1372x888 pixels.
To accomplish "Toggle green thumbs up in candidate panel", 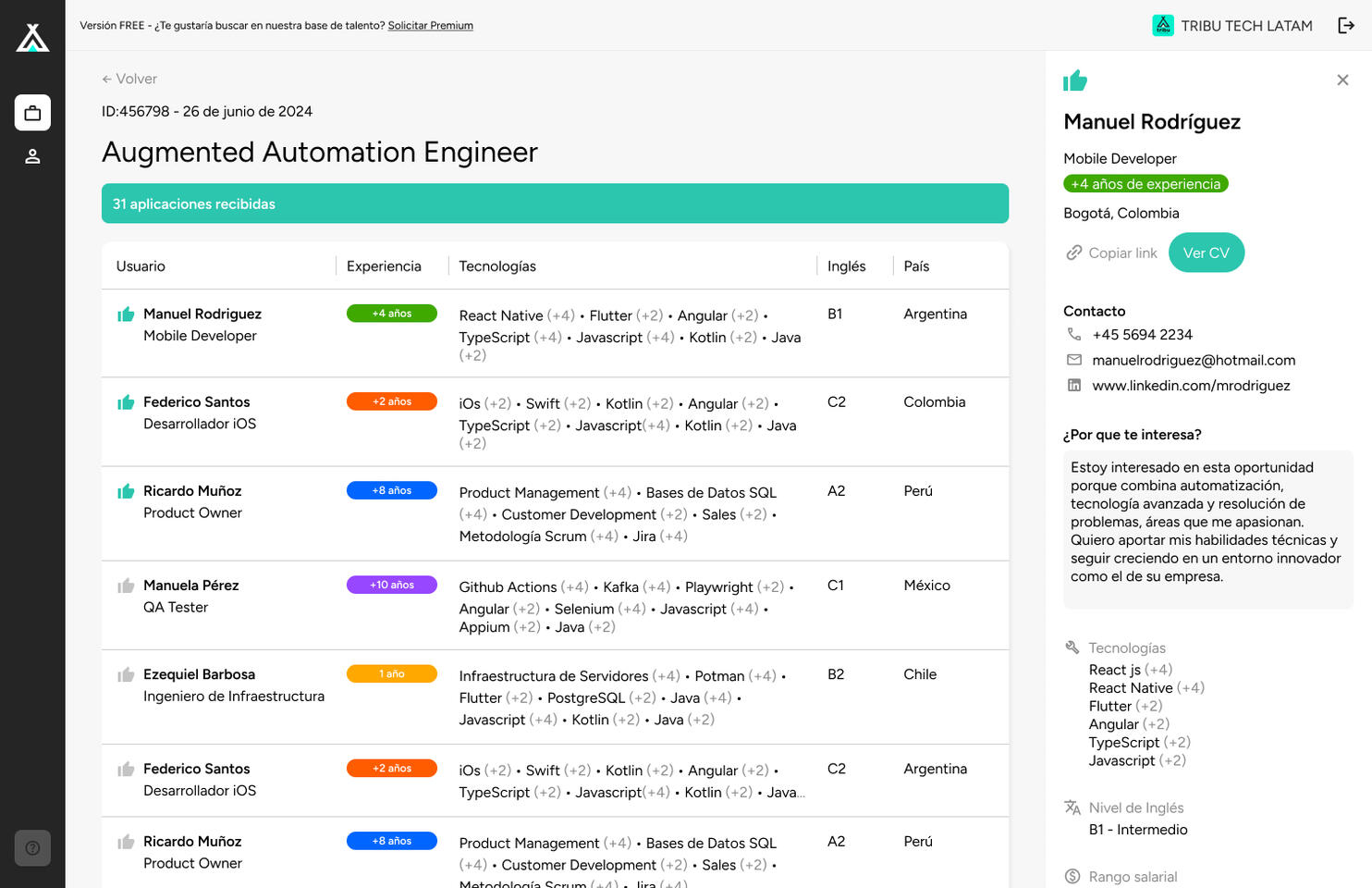I will (1075, 81).
